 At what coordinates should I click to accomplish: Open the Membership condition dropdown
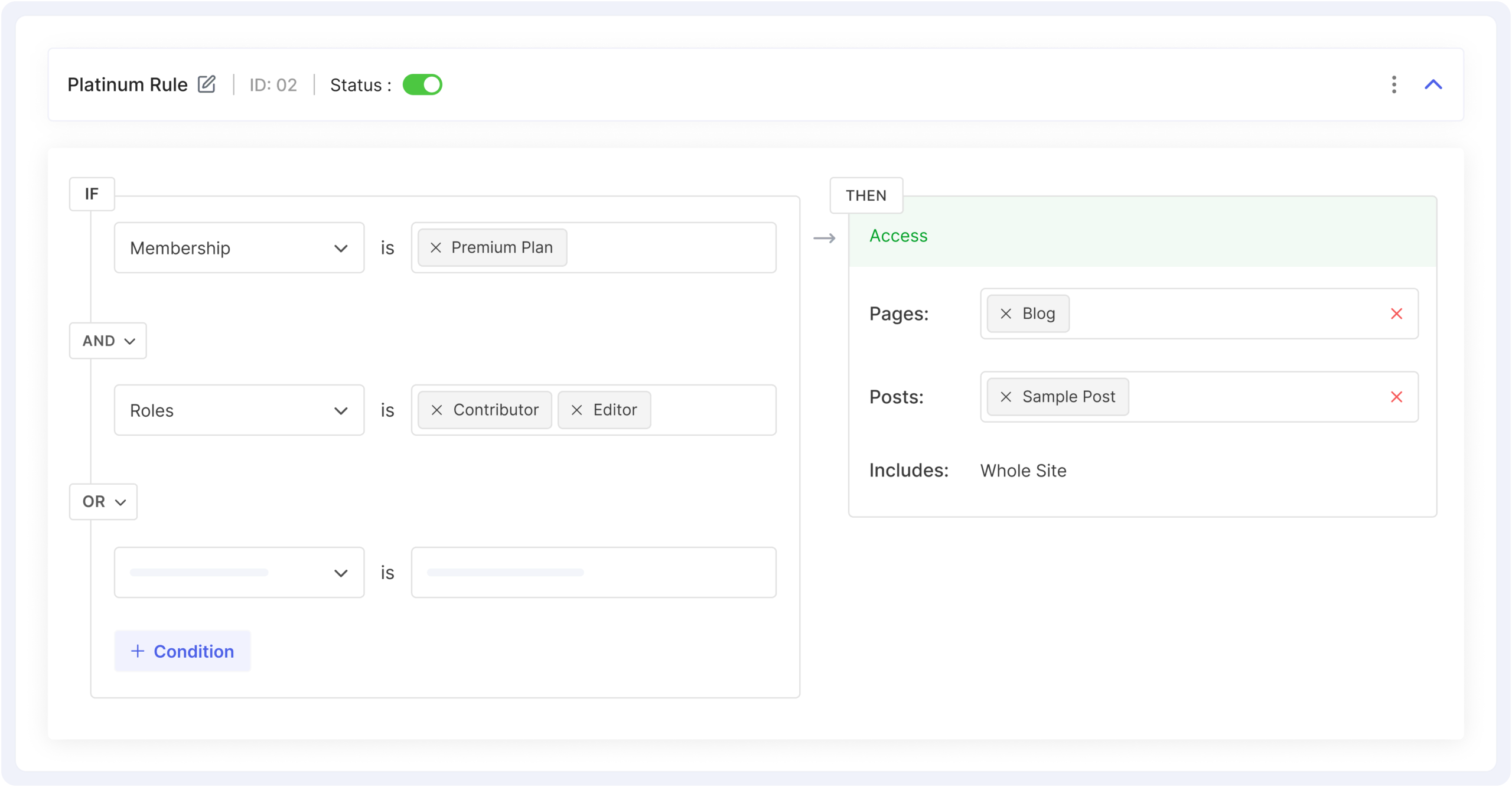(x=239, y=248)
